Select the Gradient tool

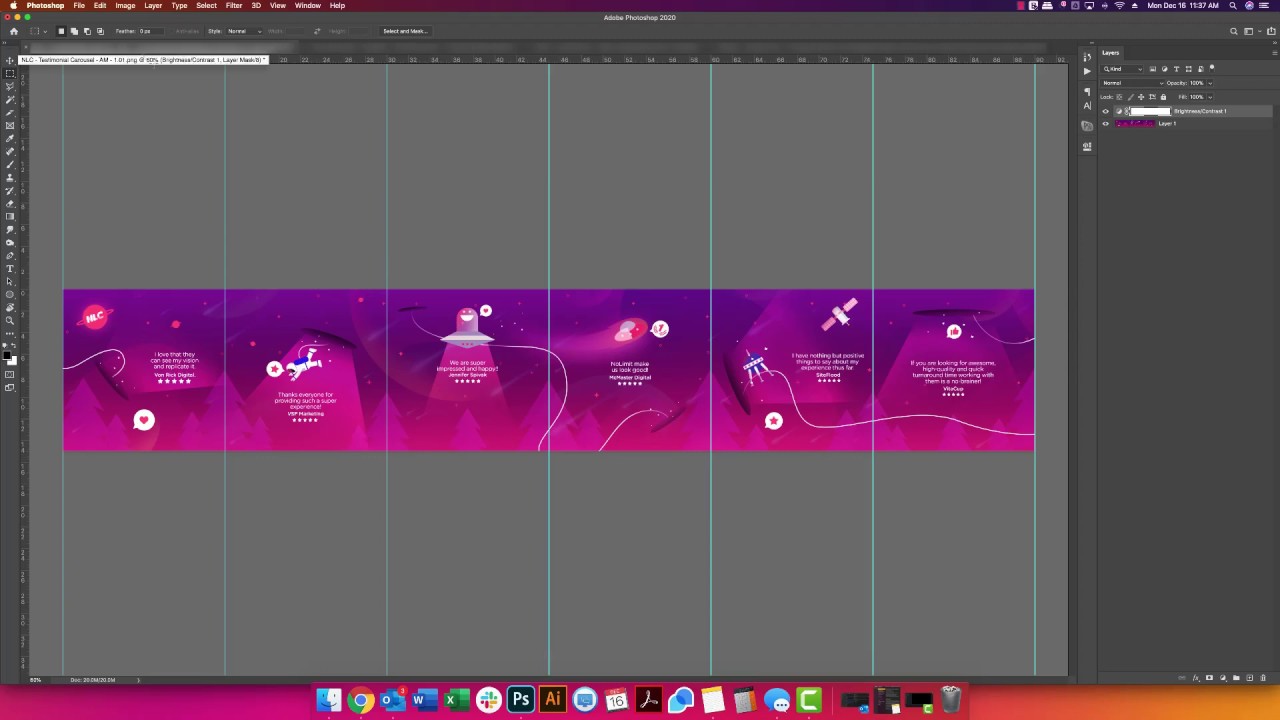click(10, 216)
